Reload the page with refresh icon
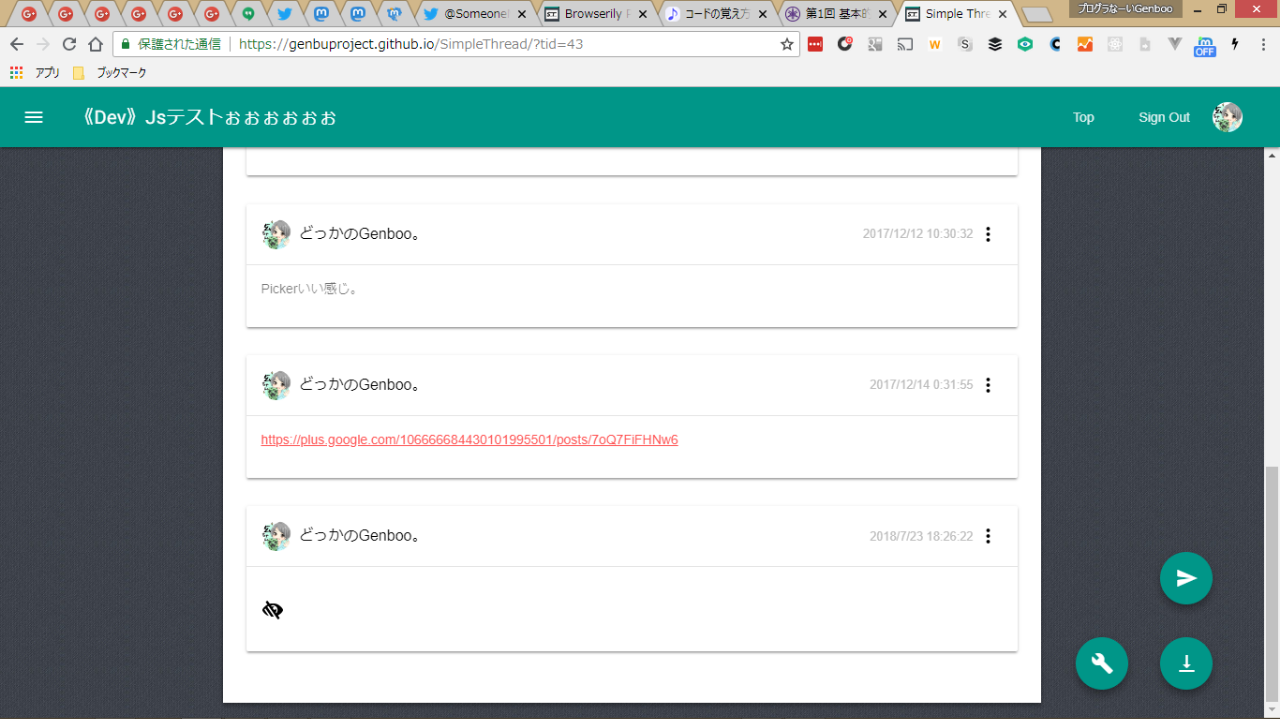The image size is (1280, 719). click(69, 44)
